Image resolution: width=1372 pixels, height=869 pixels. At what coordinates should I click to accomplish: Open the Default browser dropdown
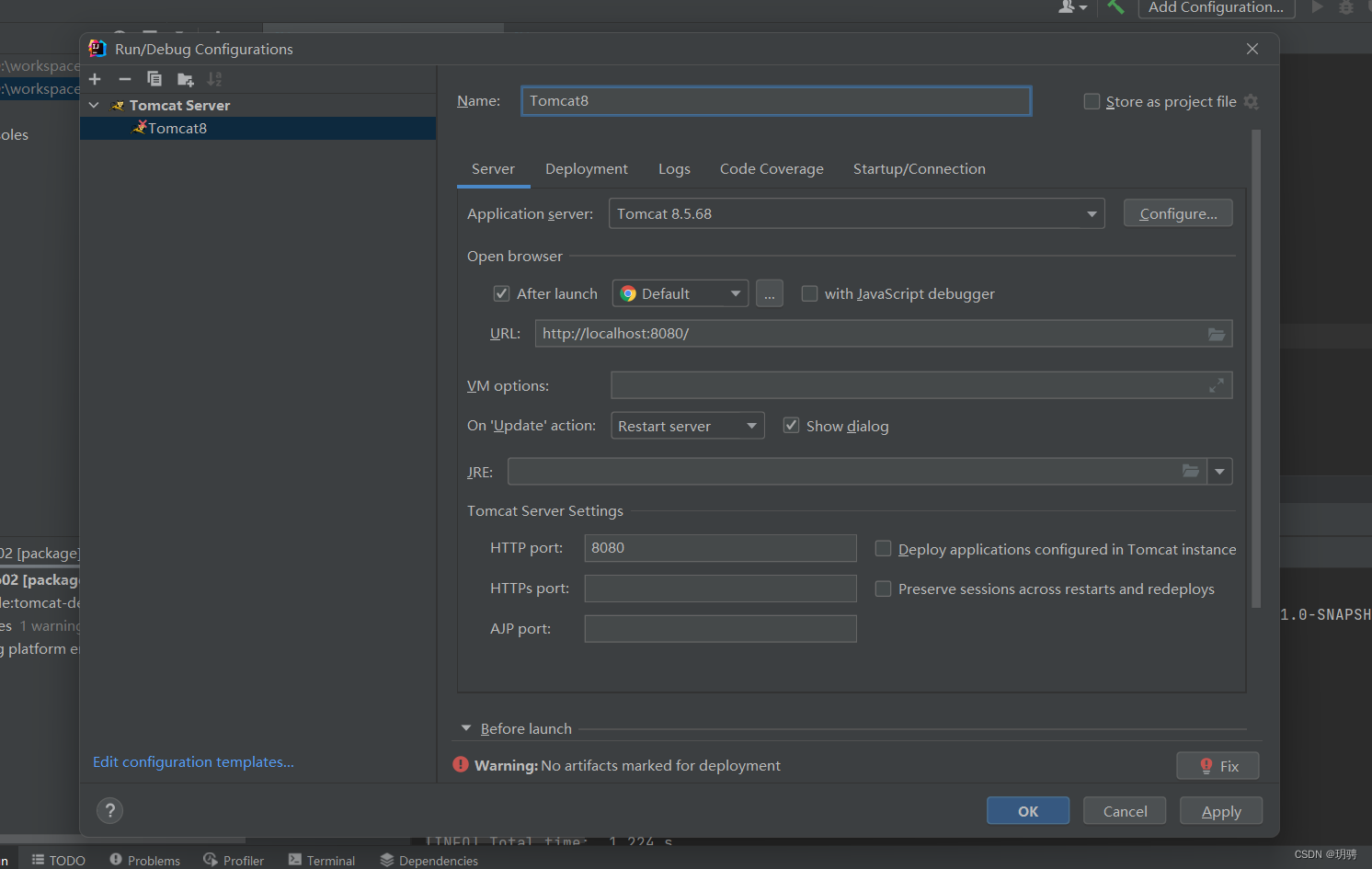click(x=680, y=294)
